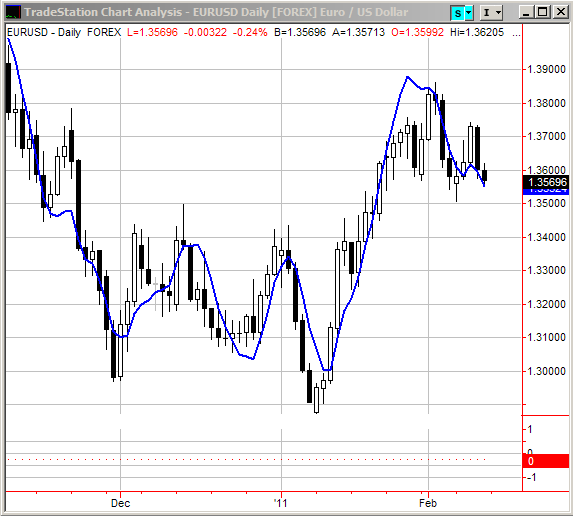Click the 1.39000 price axis label
Image resolution: width=573 pixels, height=516 pixels.
[546, 69]
